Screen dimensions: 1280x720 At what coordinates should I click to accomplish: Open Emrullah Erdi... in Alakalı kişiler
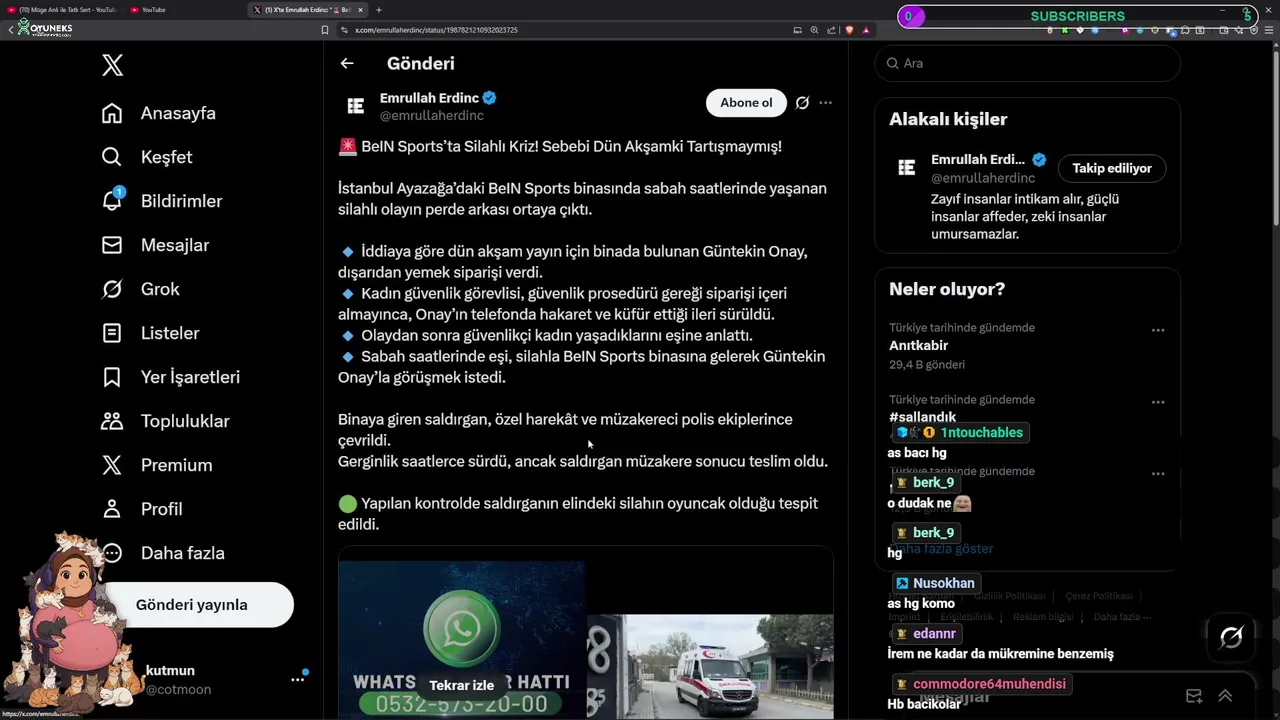click(978, 160)
